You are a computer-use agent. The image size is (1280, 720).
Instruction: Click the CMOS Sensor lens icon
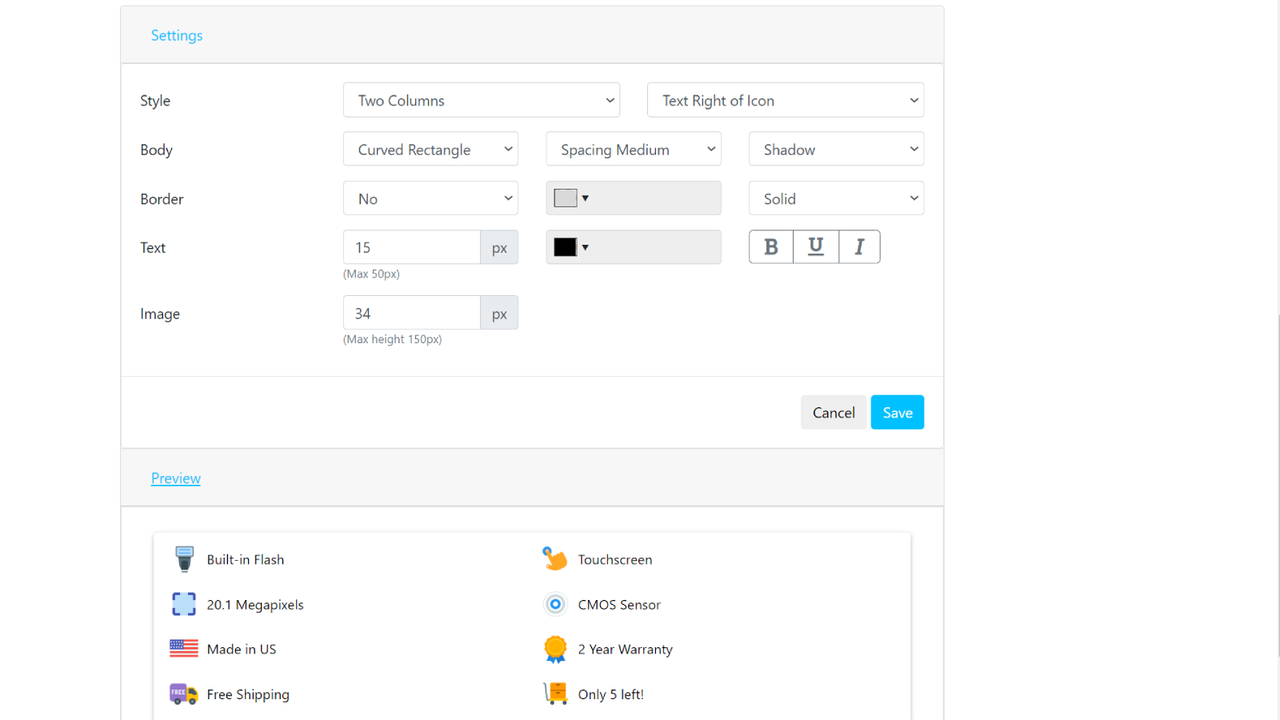pyautogui.click(x=555, y=604)
